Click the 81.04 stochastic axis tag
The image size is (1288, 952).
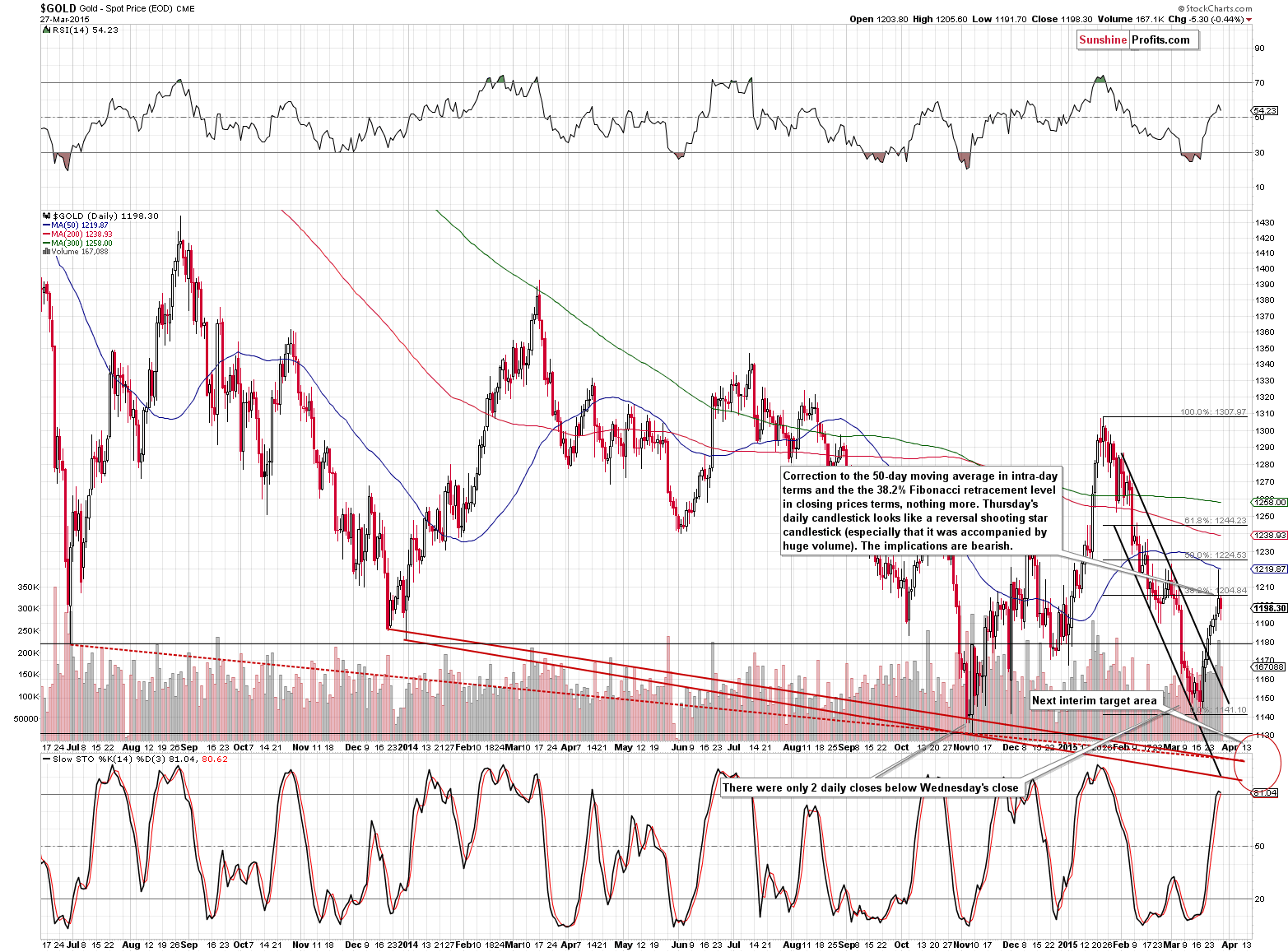[1264, 792]
